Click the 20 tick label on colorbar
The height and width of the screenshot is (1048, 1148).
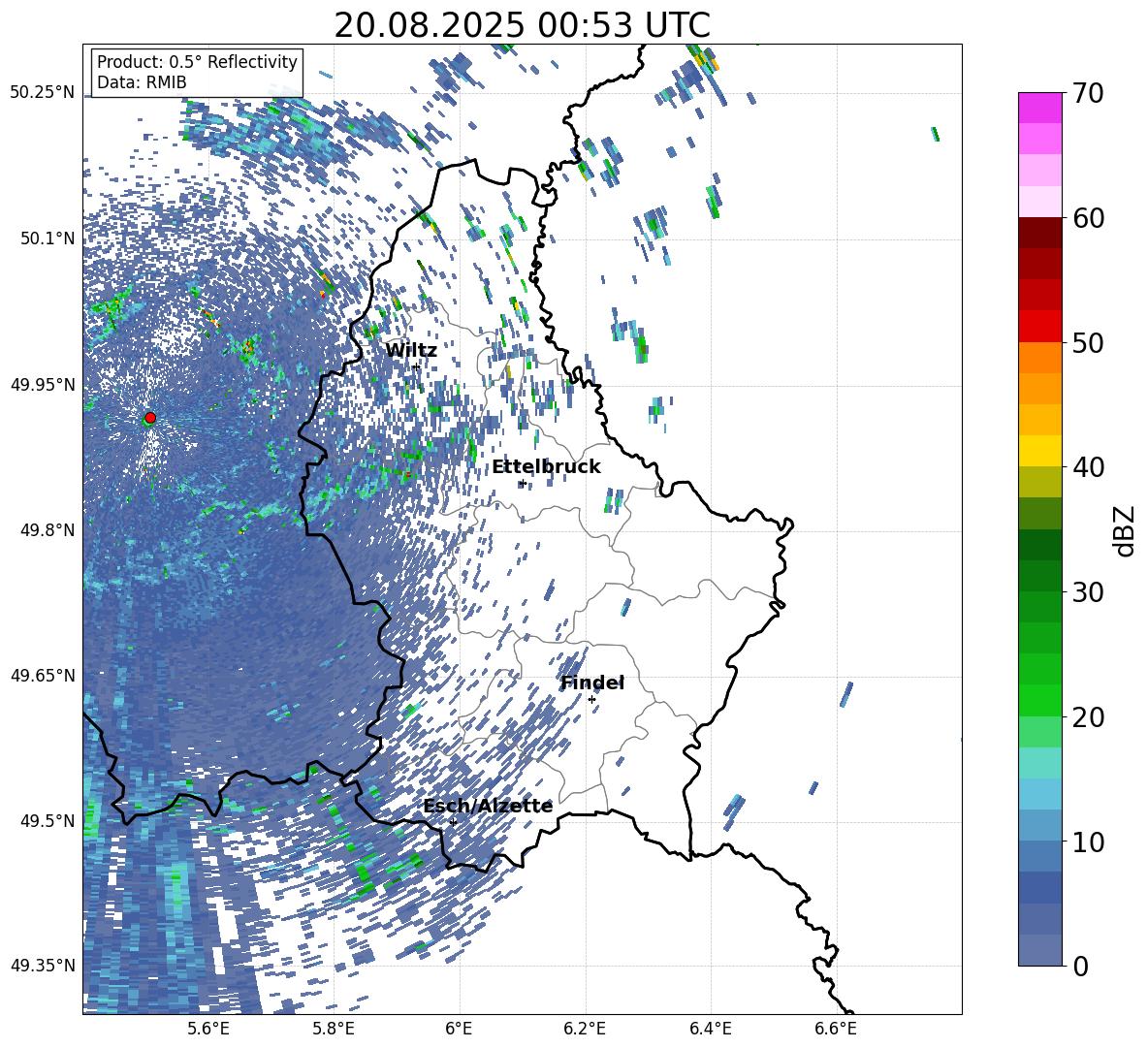[x=1088, y=716]
